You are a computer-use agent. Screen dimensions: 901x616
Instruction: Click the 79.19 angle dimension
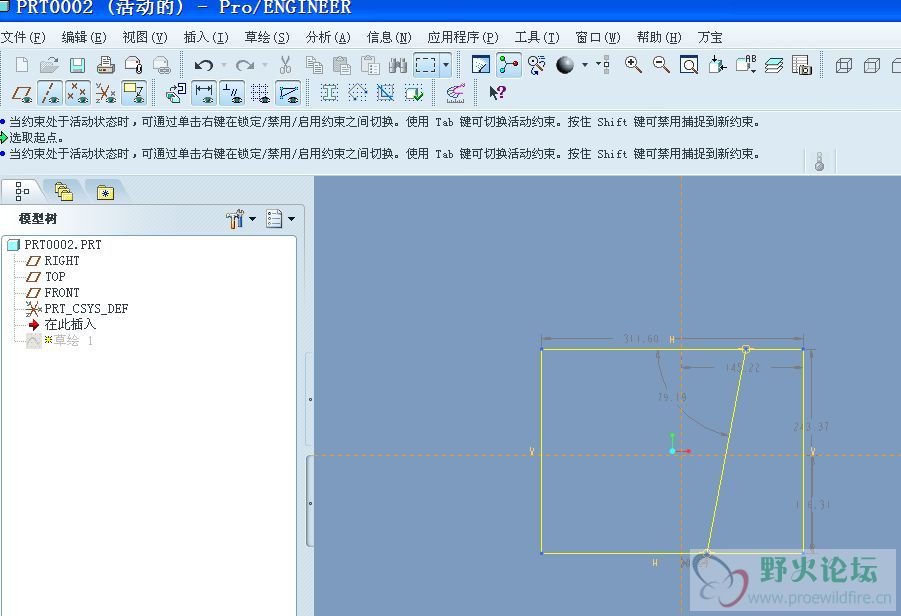(x=672, y=397)
